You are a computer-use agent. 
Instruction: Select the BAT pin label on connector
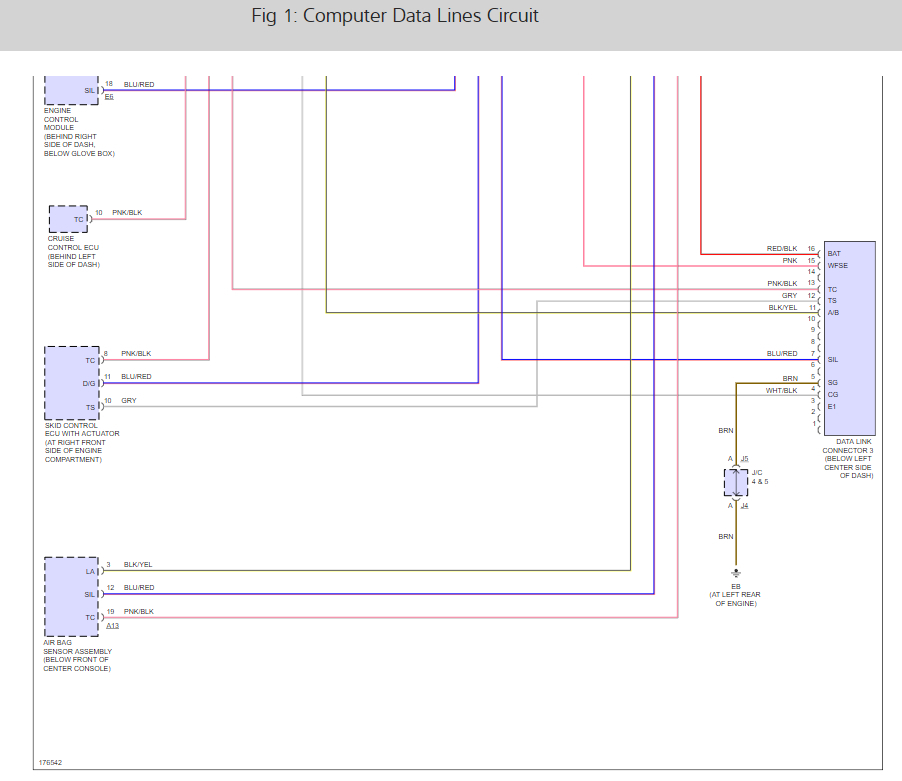click(x=834, y=254)
